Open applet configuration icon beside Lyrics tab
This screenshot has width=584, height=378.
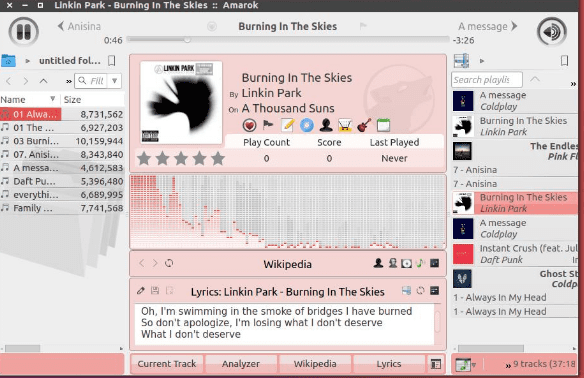coord(436,364)
